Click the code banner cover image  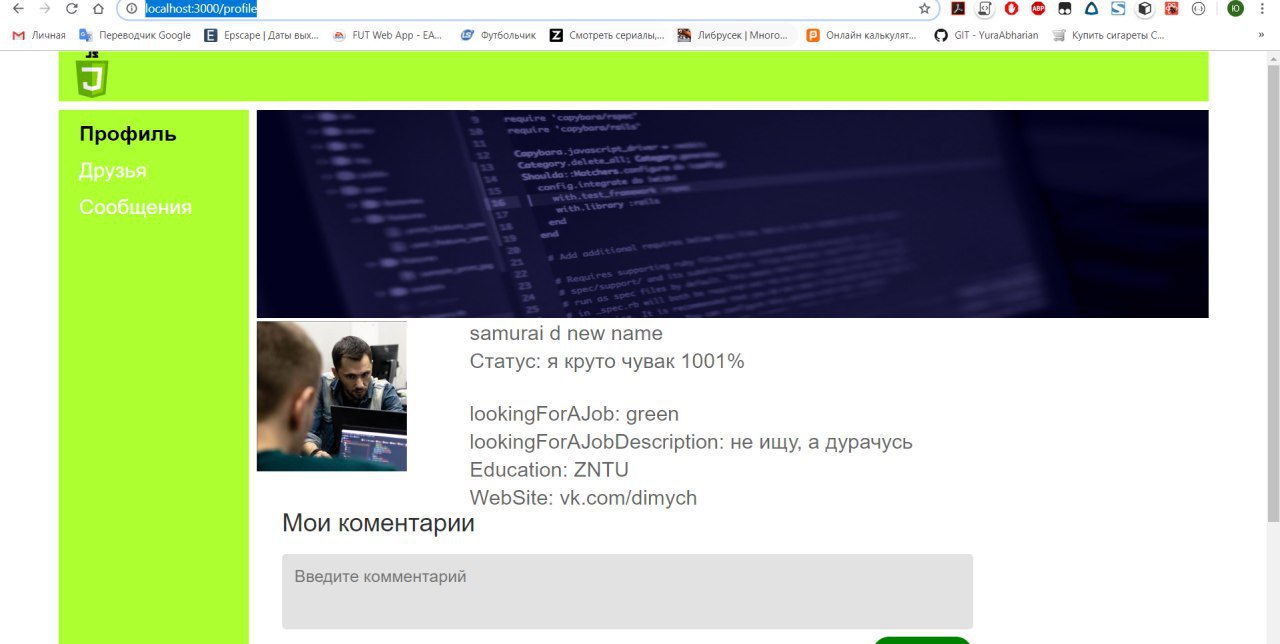point(732,214)
